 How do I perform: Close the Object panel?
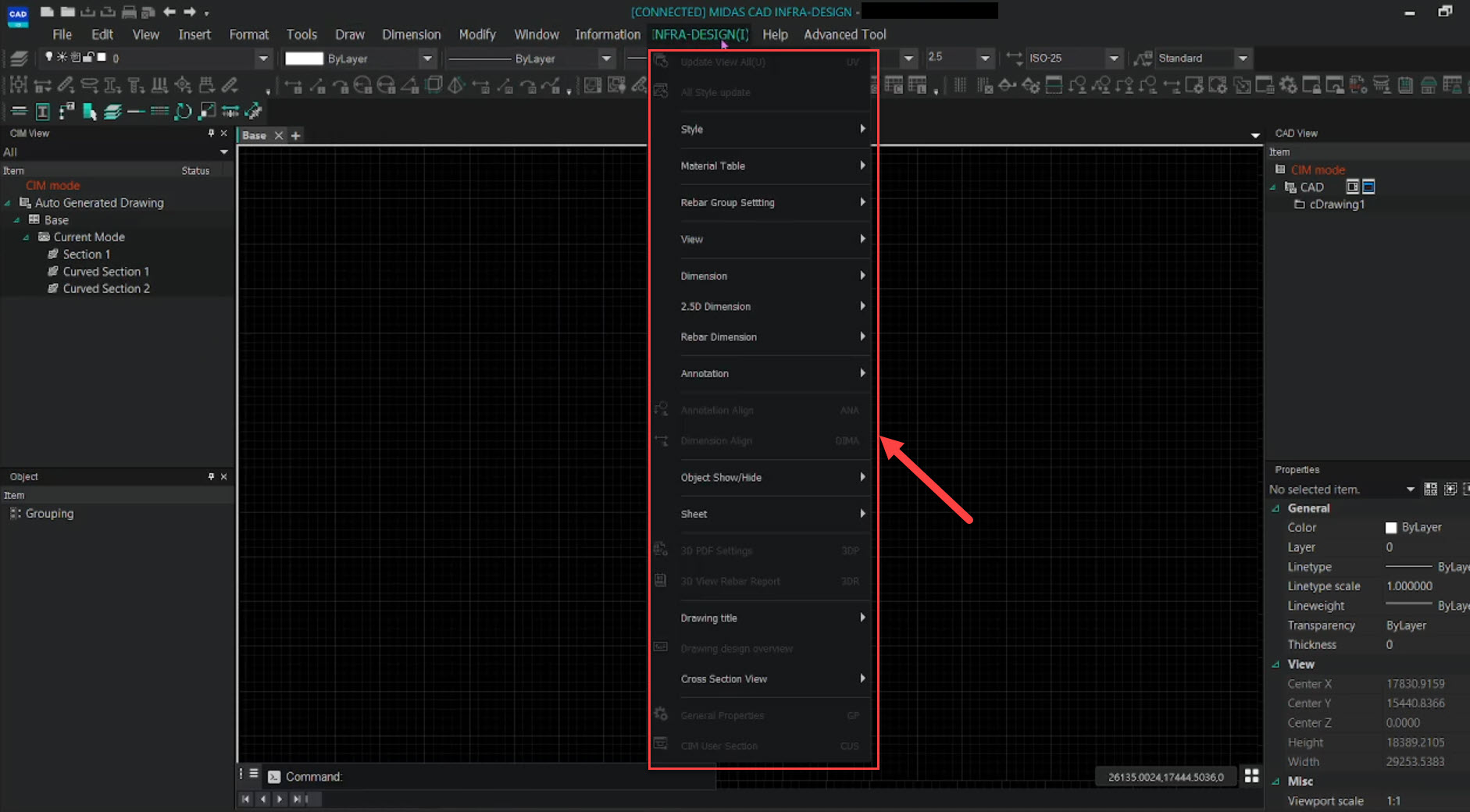[224, 476]
